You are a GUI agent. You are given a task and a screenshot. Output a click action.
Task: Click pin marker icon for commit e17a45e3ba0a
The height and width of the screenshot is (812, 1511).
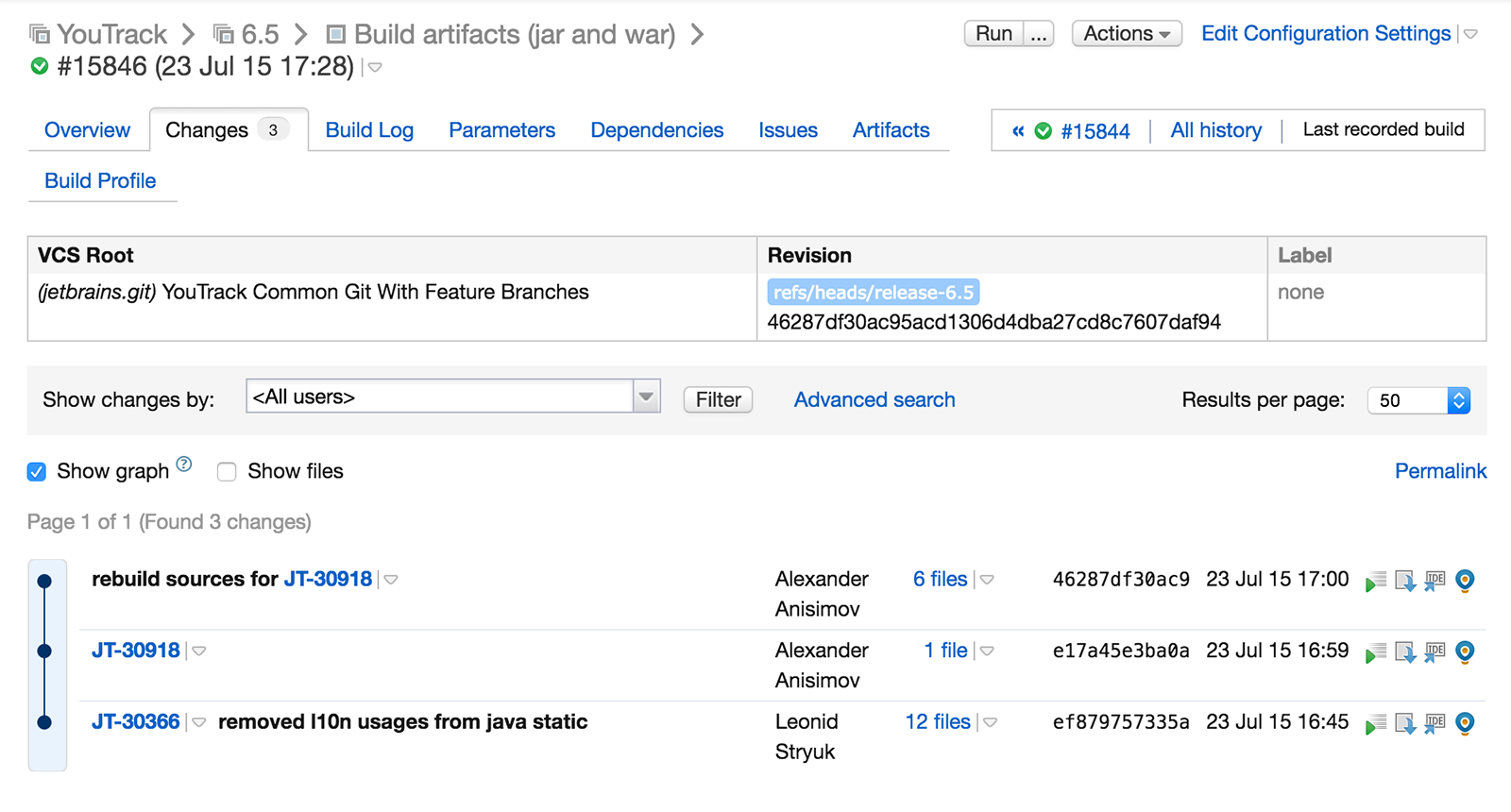pos(1465,652)
